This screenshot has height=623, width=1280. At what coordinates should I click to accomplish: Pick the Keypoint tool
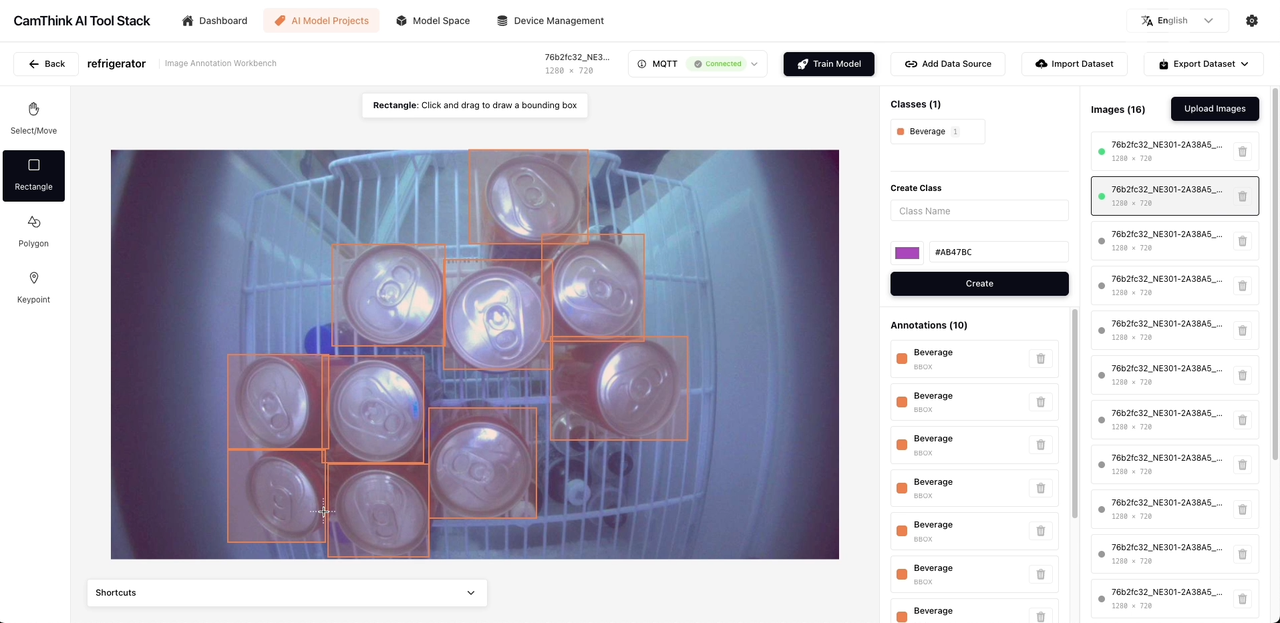(34, 286)
